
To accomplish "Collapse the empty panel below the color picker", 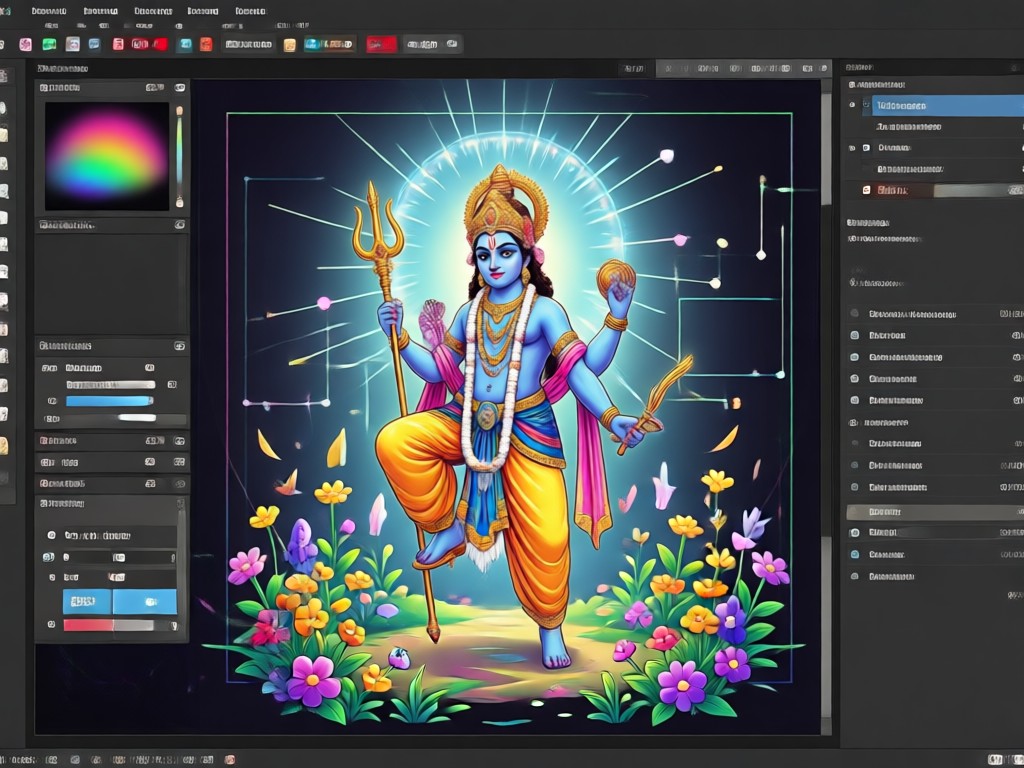I will pyautogui.click(x=180, y=225).
